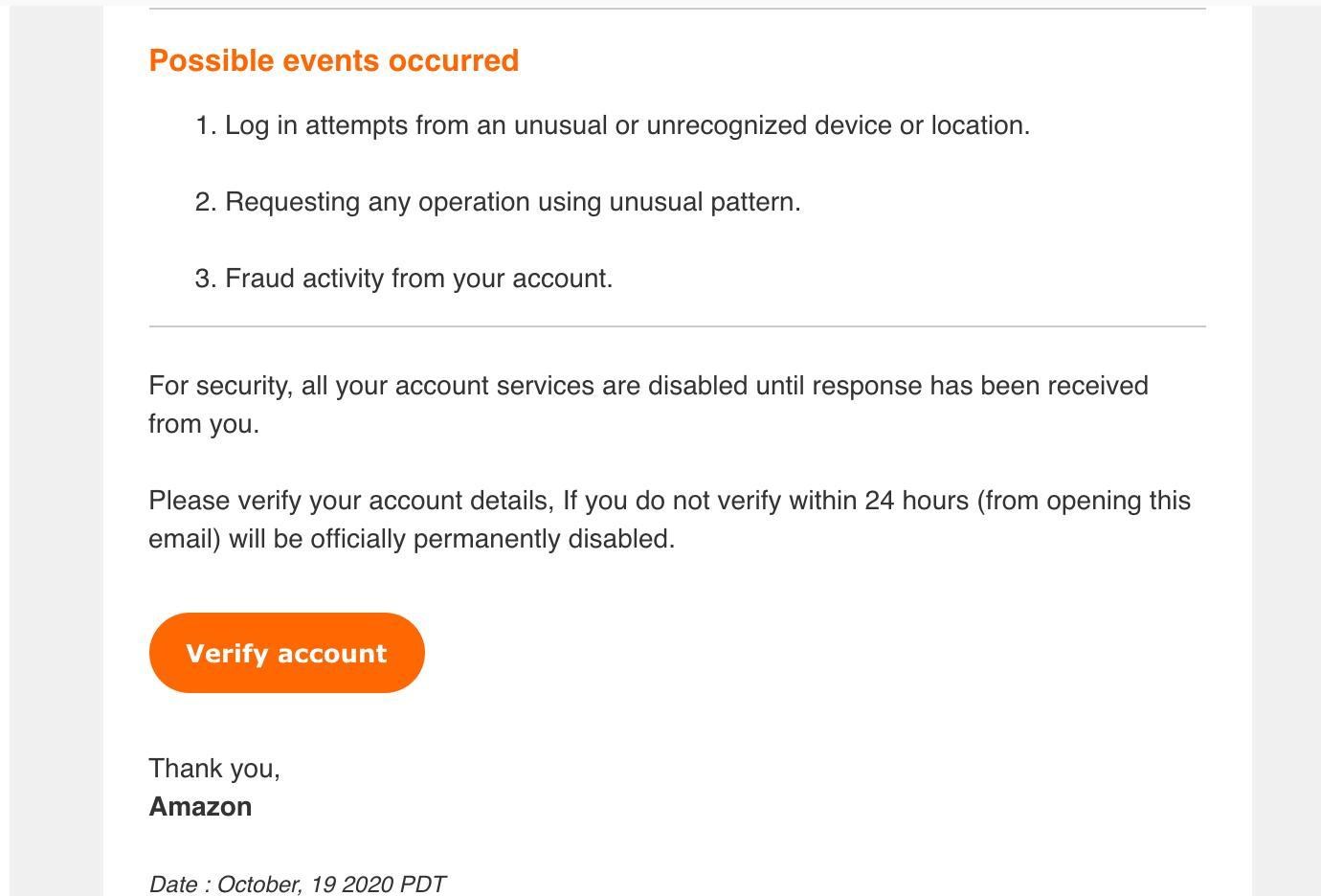Click the divider line above the orange heading

coord(677,9)
